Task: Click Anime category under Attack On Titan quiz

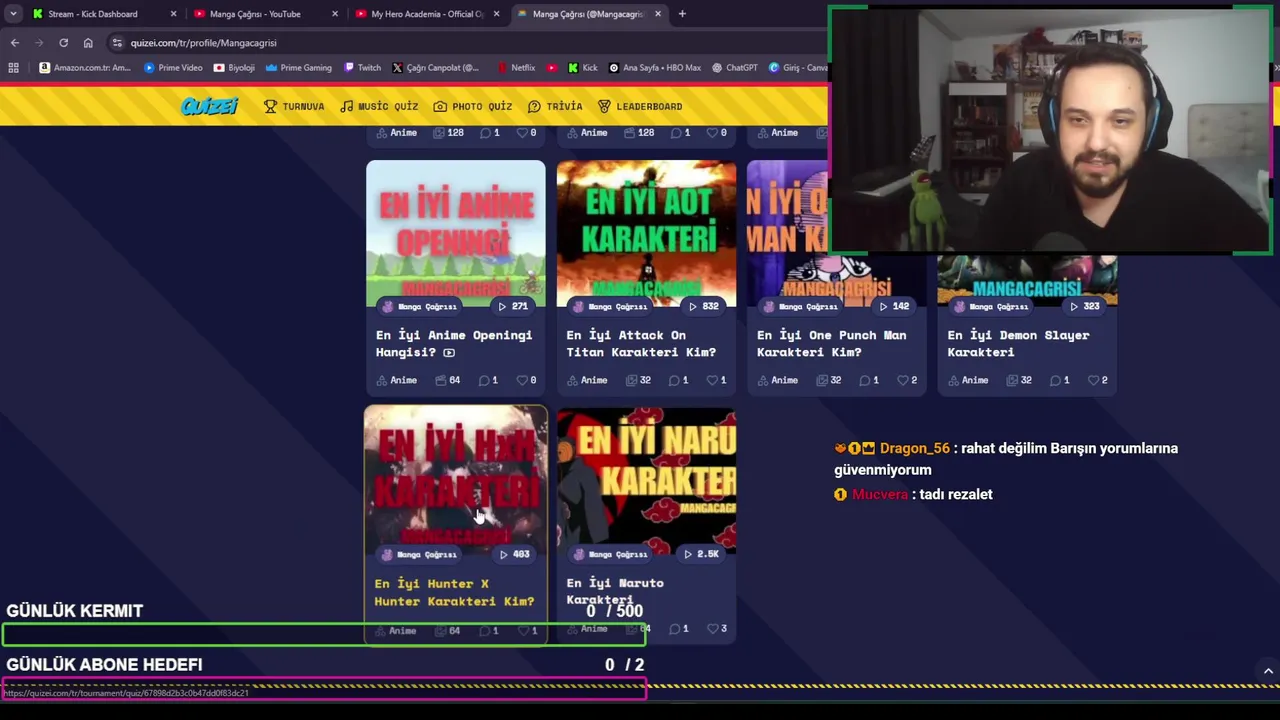Action: click(x=587, y=380)
